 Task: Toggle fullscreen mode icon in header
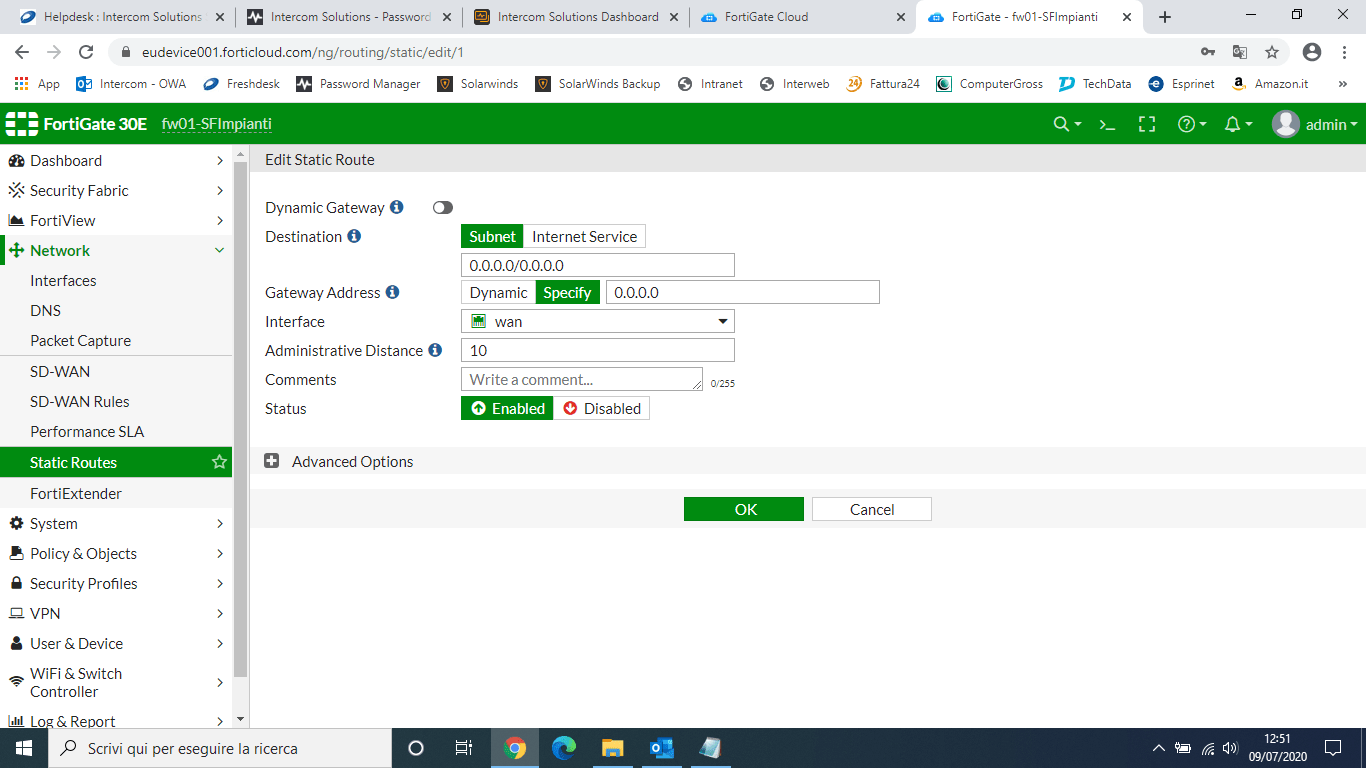coord(1147,124)
